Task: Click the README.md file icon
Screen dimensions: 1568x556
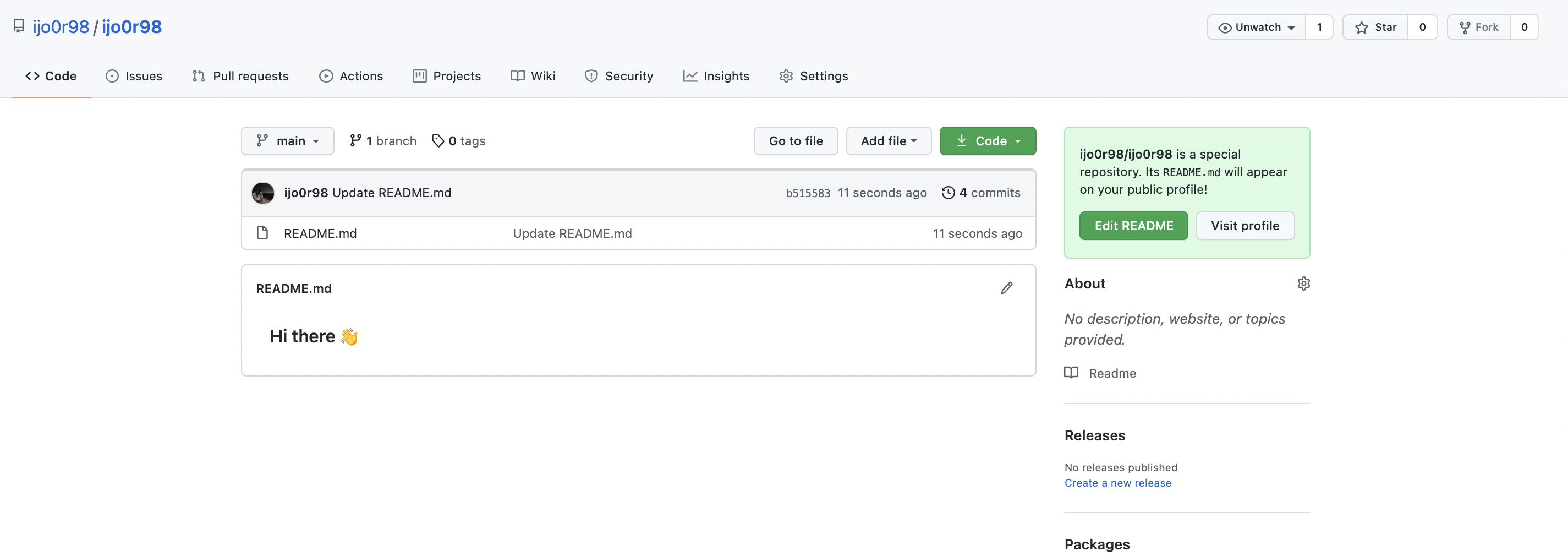Action: pyautogui.click(x=262, y=233)
